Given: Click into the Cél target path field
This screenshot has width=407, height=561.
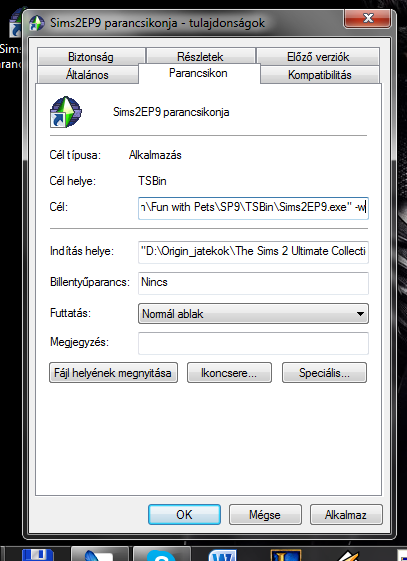Looking at the screenshot, I should 253,208.
